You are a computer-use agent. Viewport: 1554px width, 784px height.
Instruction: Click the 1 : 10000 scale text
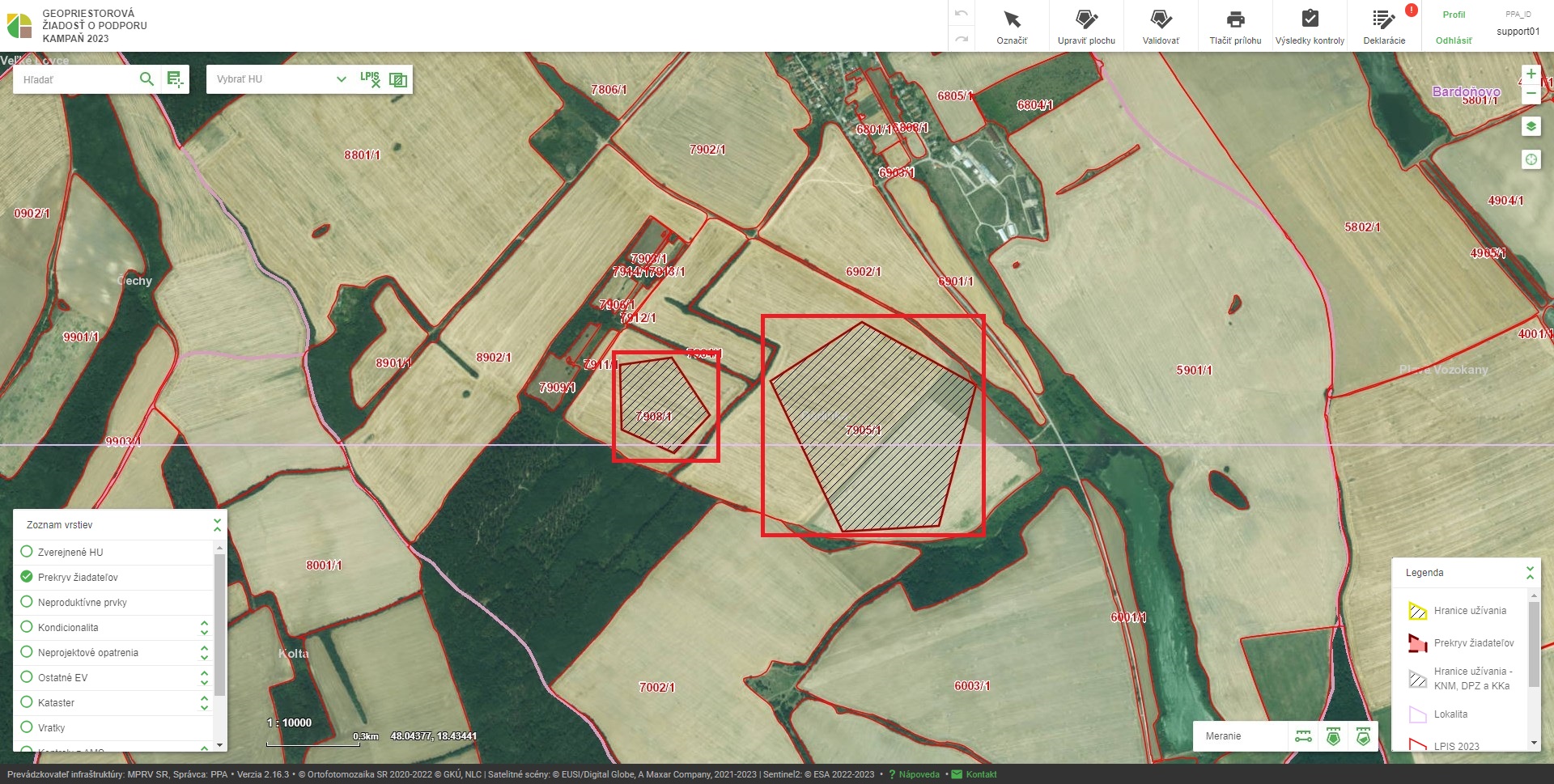(x=290, y=723)
